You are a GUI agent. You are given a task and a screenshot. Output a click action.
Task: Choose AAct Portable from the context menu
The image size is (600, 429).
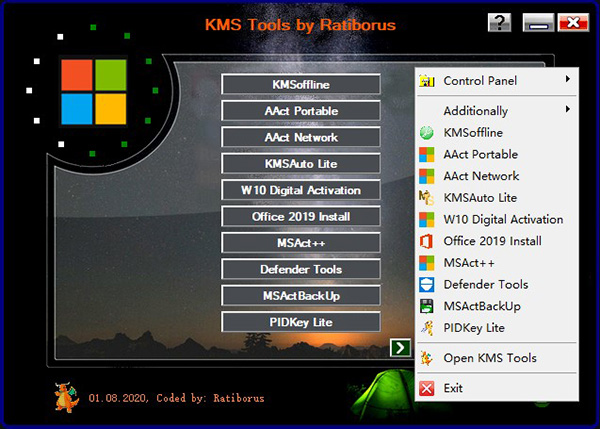[497, 155]
